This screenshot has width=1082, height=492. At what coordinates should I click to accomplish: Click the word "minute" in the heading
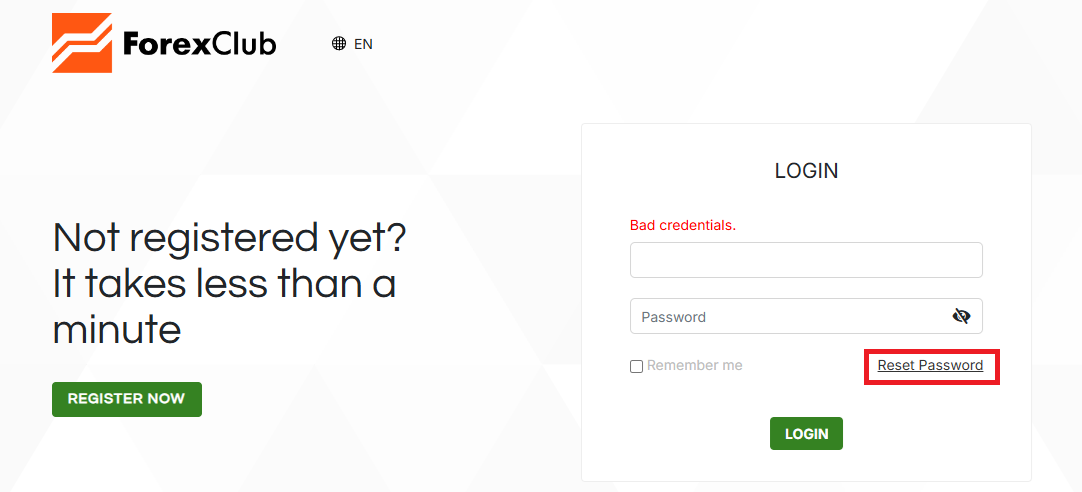coord(117,330)
